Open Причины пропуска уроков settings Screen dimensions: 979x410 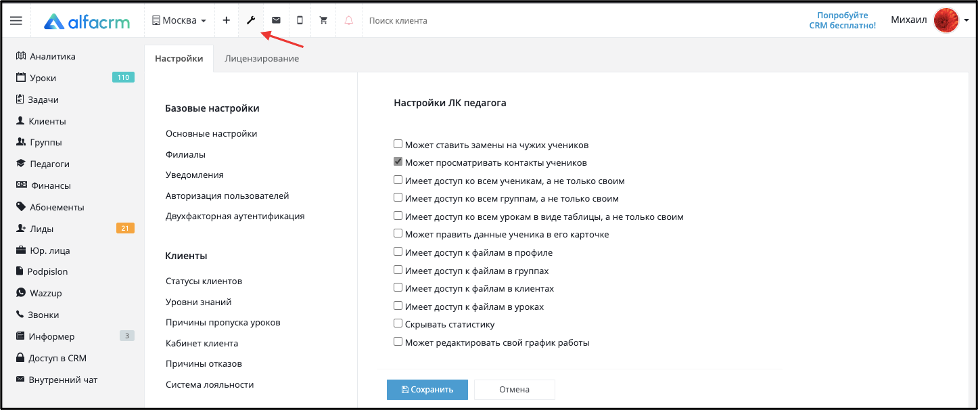[223, 323]
